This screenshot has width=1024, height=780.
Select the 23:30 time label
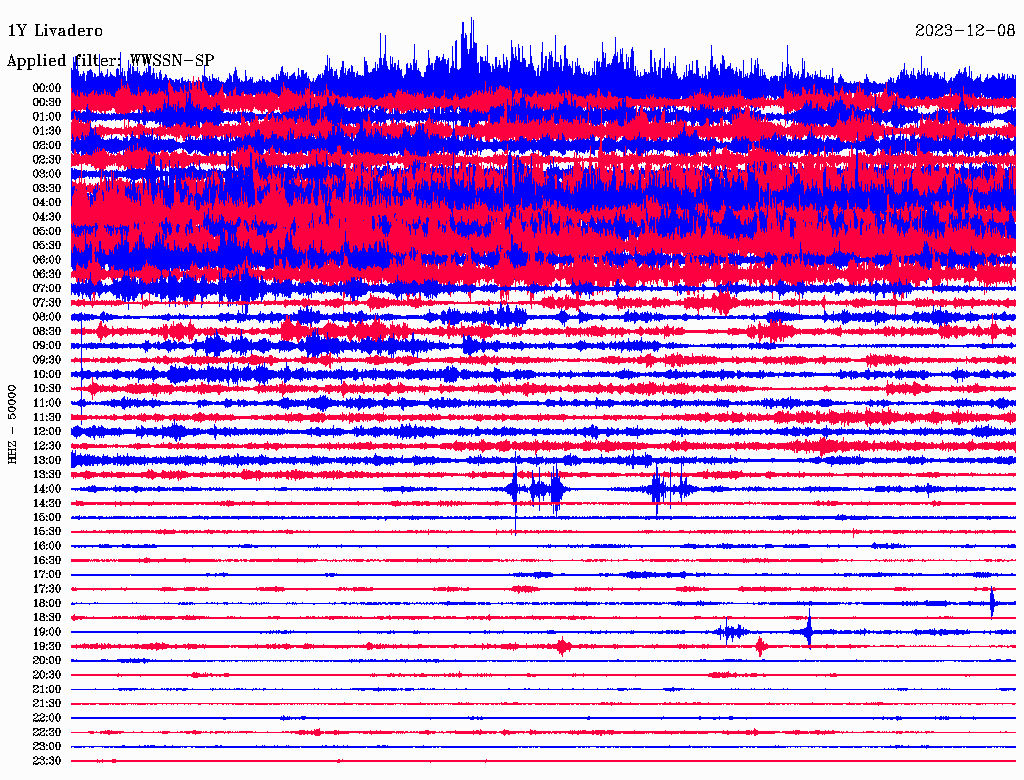[x=46, y=761]
